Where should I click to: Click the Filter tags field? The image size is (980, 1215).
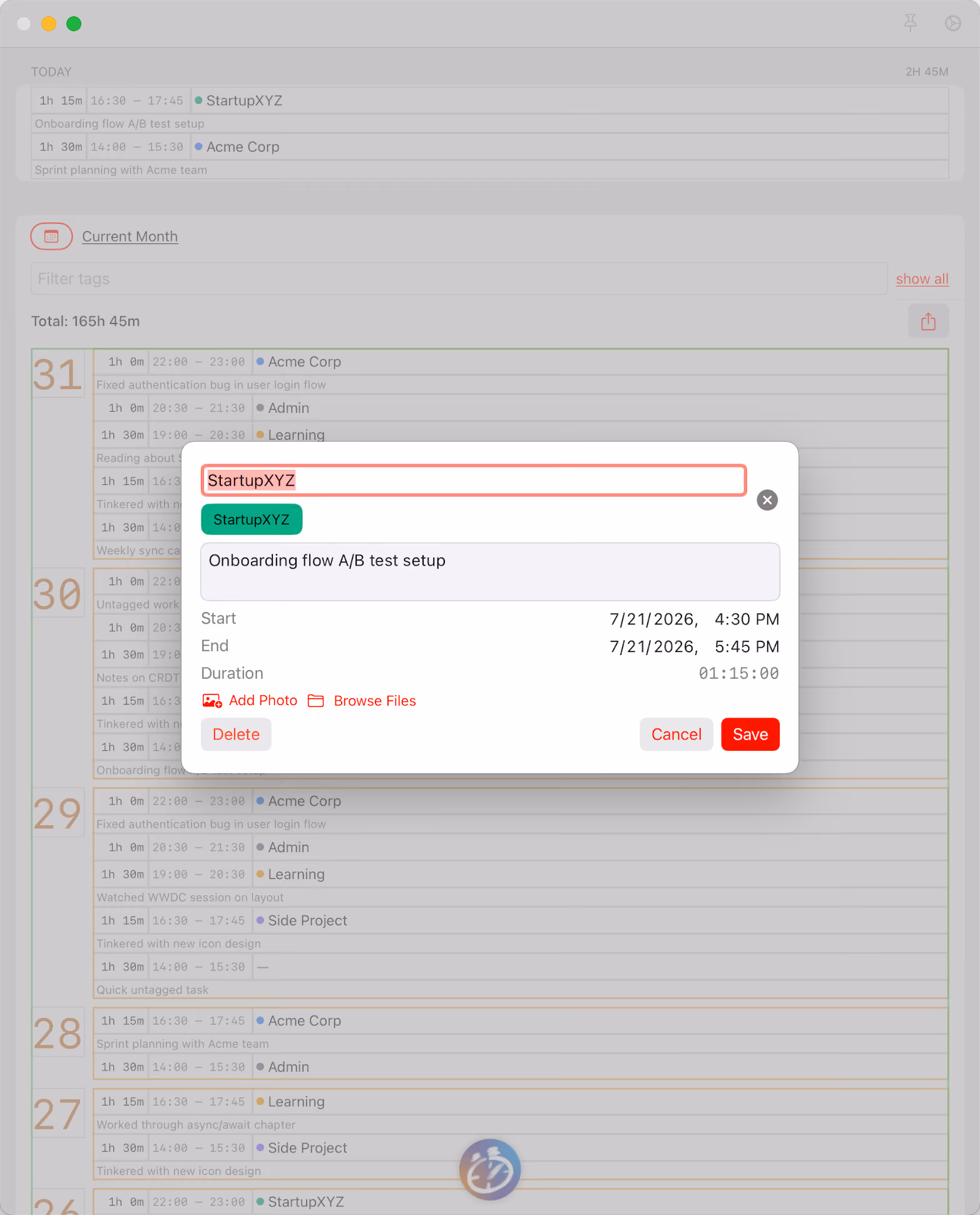459,279
